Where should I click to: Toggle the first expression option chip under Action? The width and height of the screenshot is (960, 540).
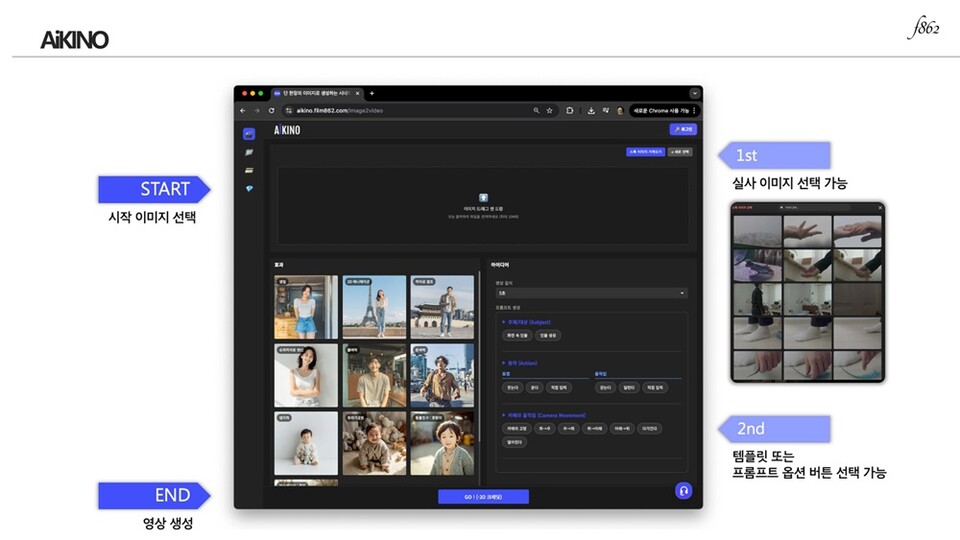coord(513,388)
